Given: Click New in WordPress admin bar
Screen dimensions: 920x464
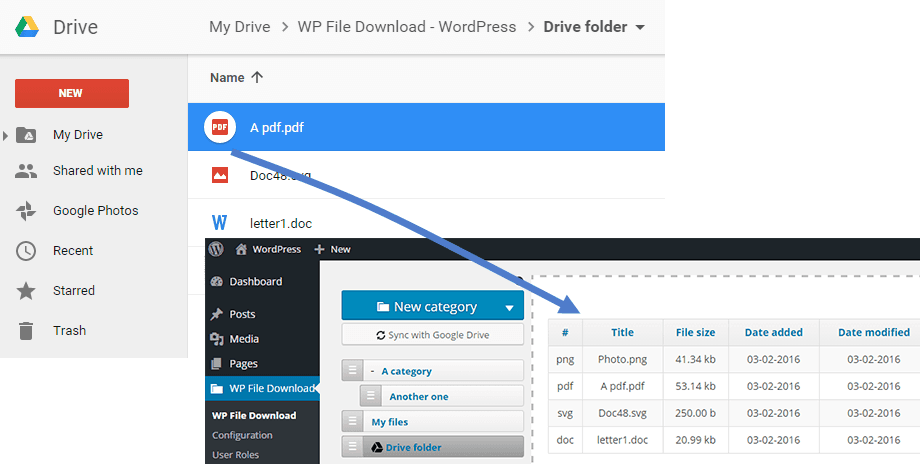Looking at the screenshot, I should 333,249.
